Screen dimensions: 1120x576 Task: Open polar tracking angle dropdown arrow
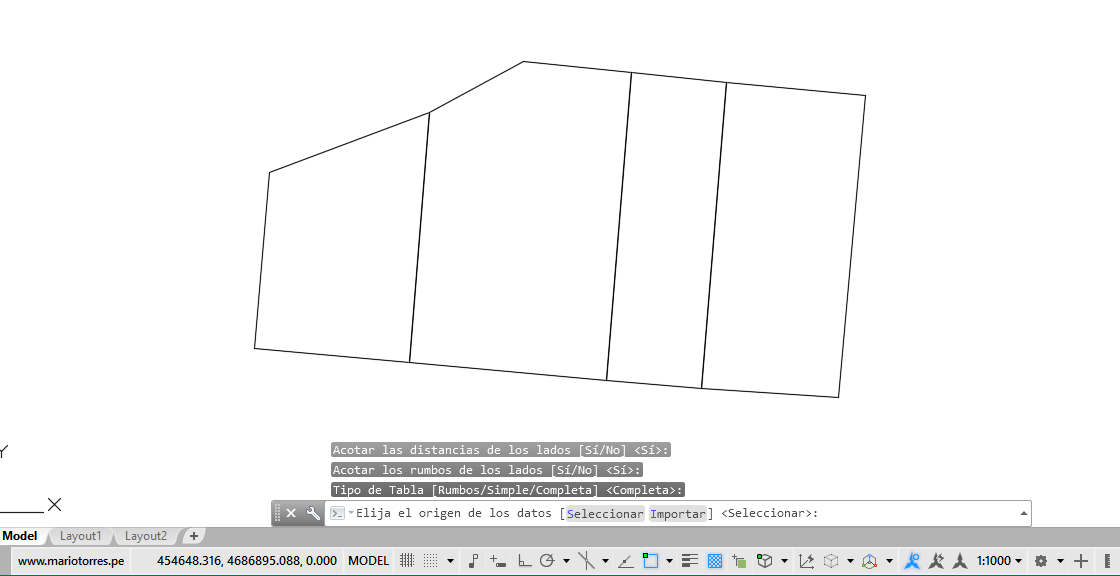(566, 561)
